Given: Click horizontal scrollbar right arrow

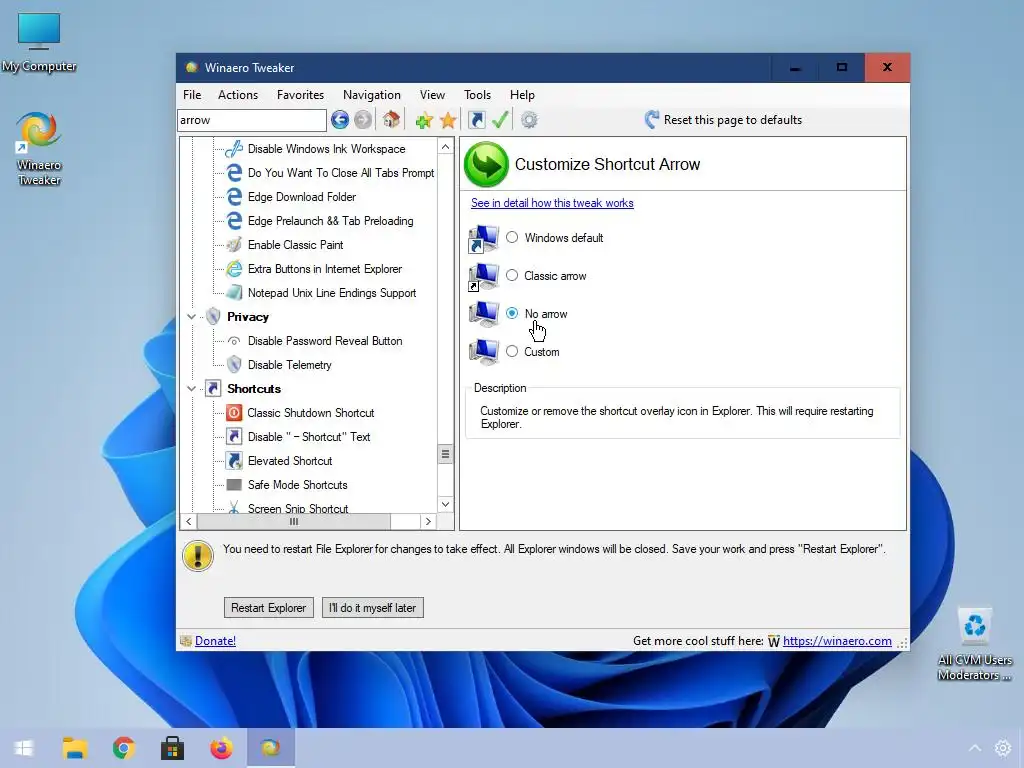Looking at the screenshot, I should [428, 521].
